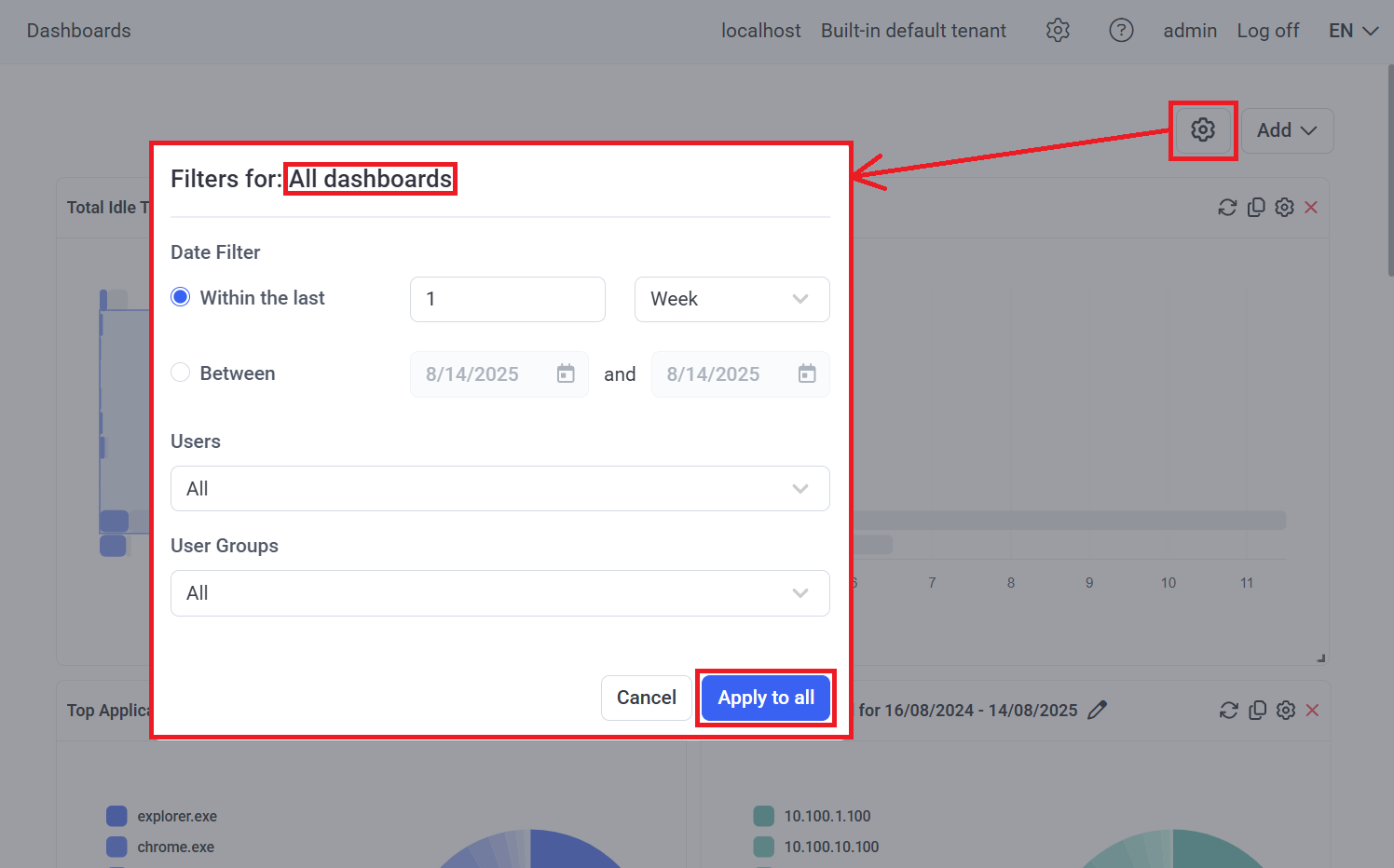The height and width of the screenshot is (868, 1394).
Task: Click the number input showing 1
Action: coord(507,299)
